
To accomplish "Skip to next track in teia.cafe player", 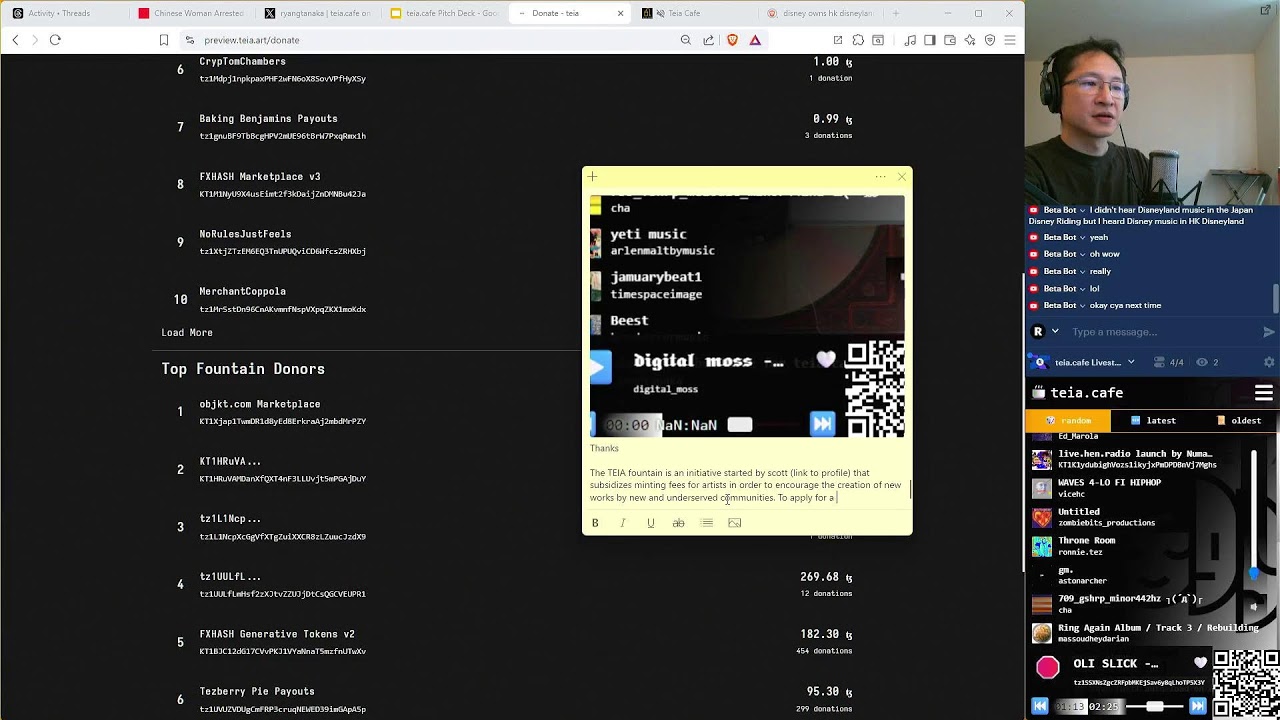I will 1197,706.
